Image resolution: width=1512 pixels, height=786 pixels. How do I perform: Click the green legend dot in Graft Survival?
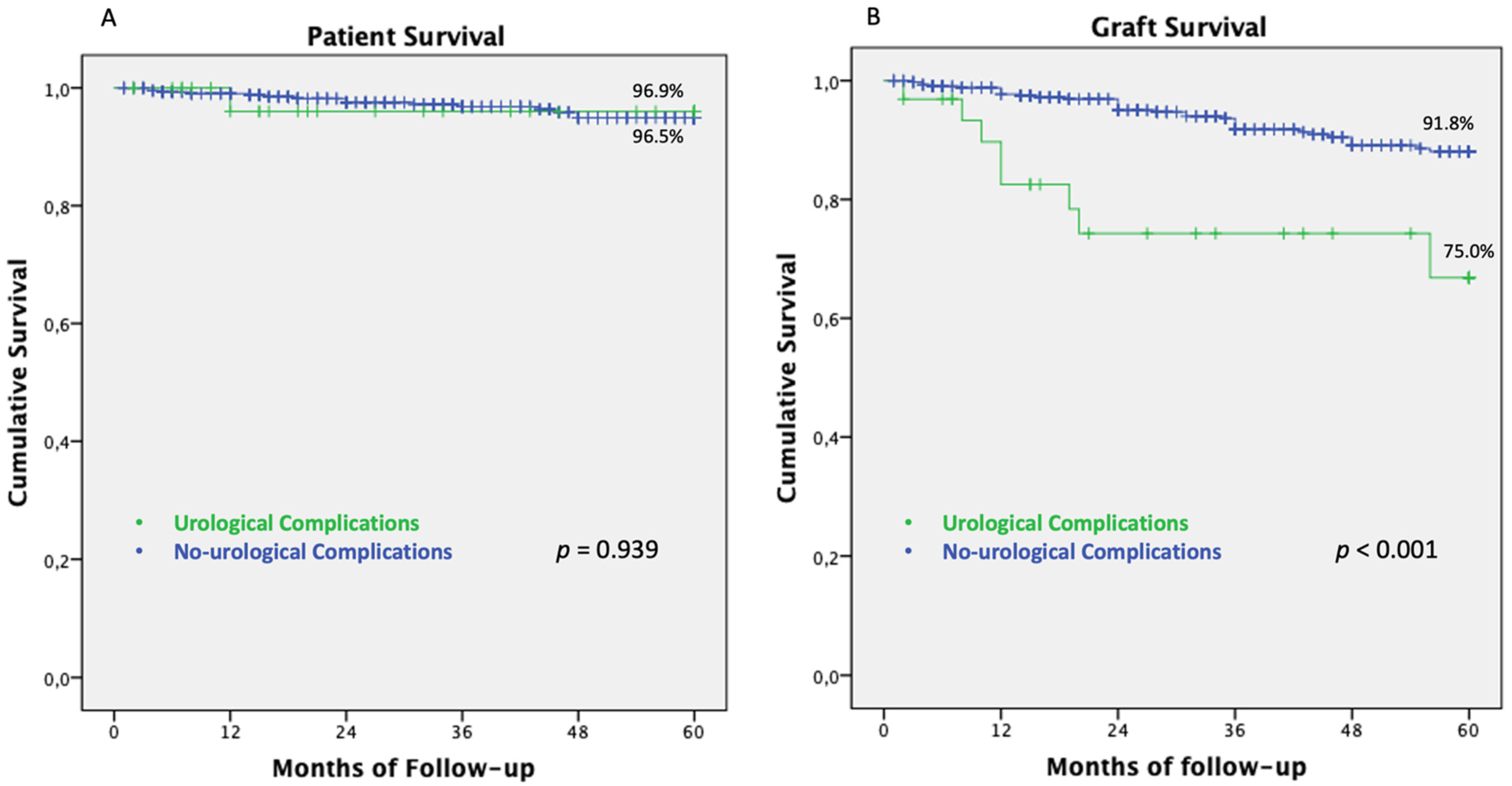(x=908, y=522)
